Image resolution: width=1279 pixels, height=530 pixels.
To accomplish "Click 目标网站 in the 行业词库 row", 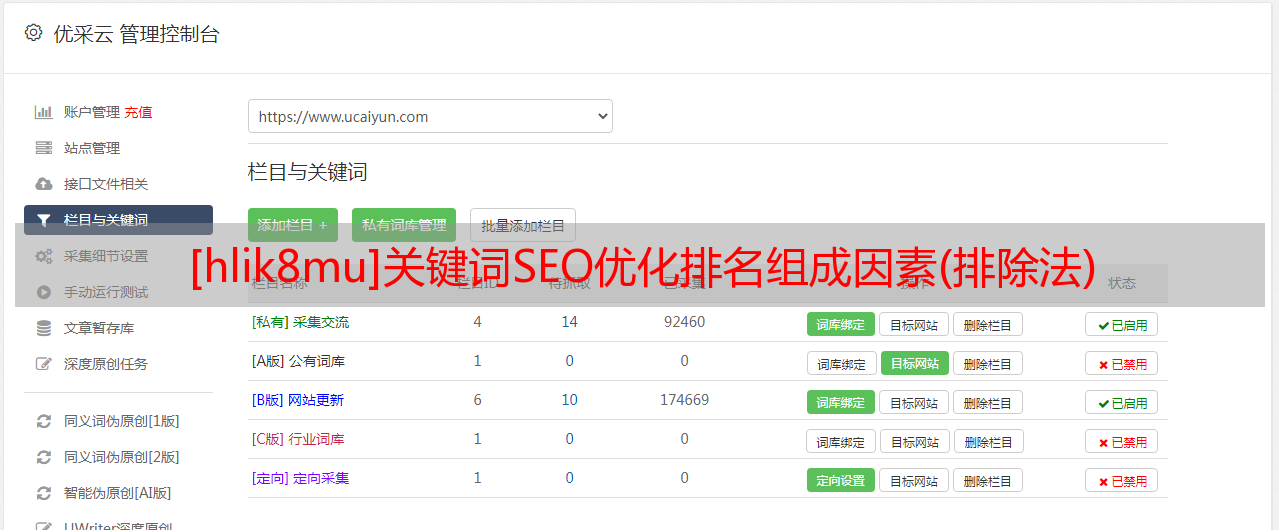I will (x=914, y=441).
